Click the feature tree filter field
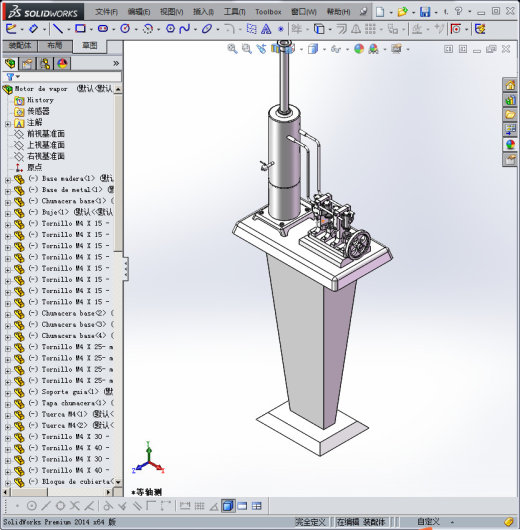Viewport: 520px width, 530px height. (62, 77)
